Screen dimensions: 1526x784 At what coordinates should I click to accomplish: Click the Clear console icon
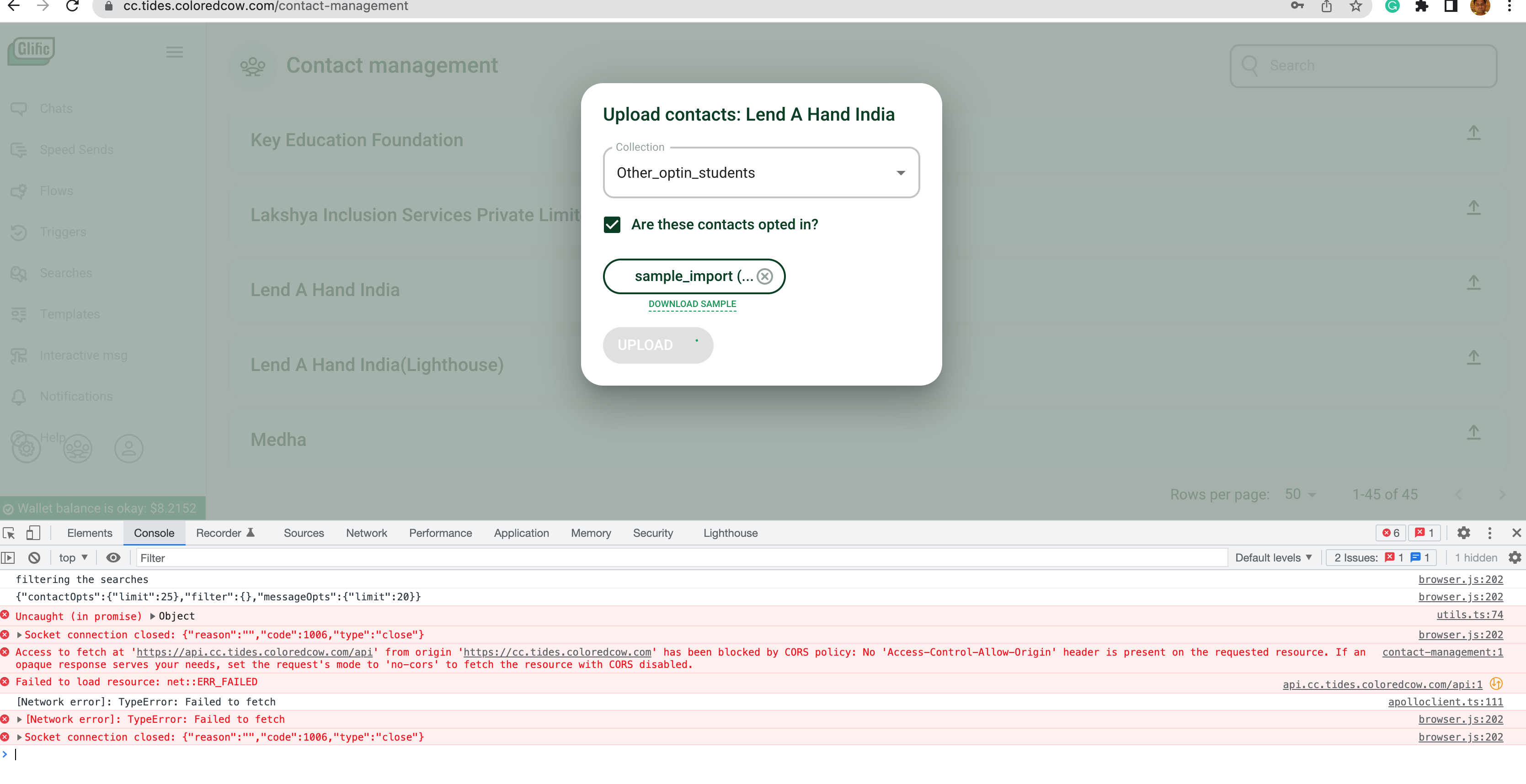(x=34, y=557)
